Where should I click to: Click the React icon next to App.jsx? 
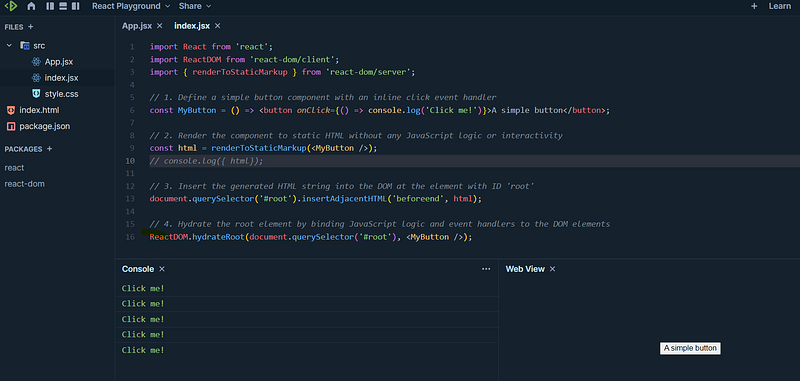tap(36, 62)
